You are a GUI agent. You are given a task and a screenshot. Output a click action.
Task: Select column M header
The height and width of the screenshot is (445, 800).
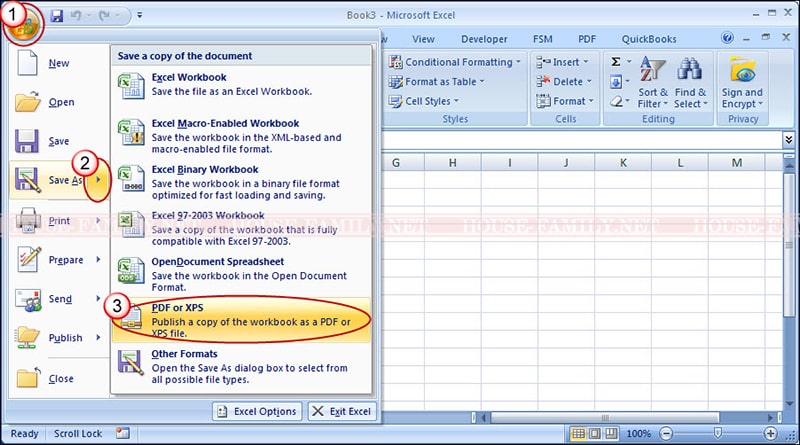[x=736, y=163]
